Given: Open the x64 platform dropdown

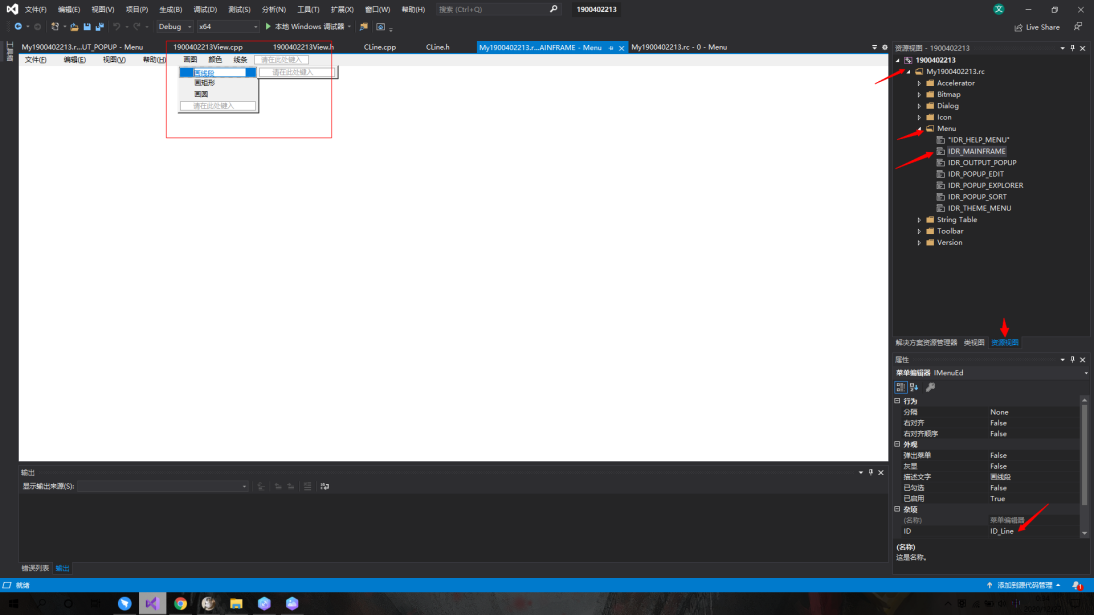Looking at the screenshot, I should pyautogui.click(x=227, y=27).
